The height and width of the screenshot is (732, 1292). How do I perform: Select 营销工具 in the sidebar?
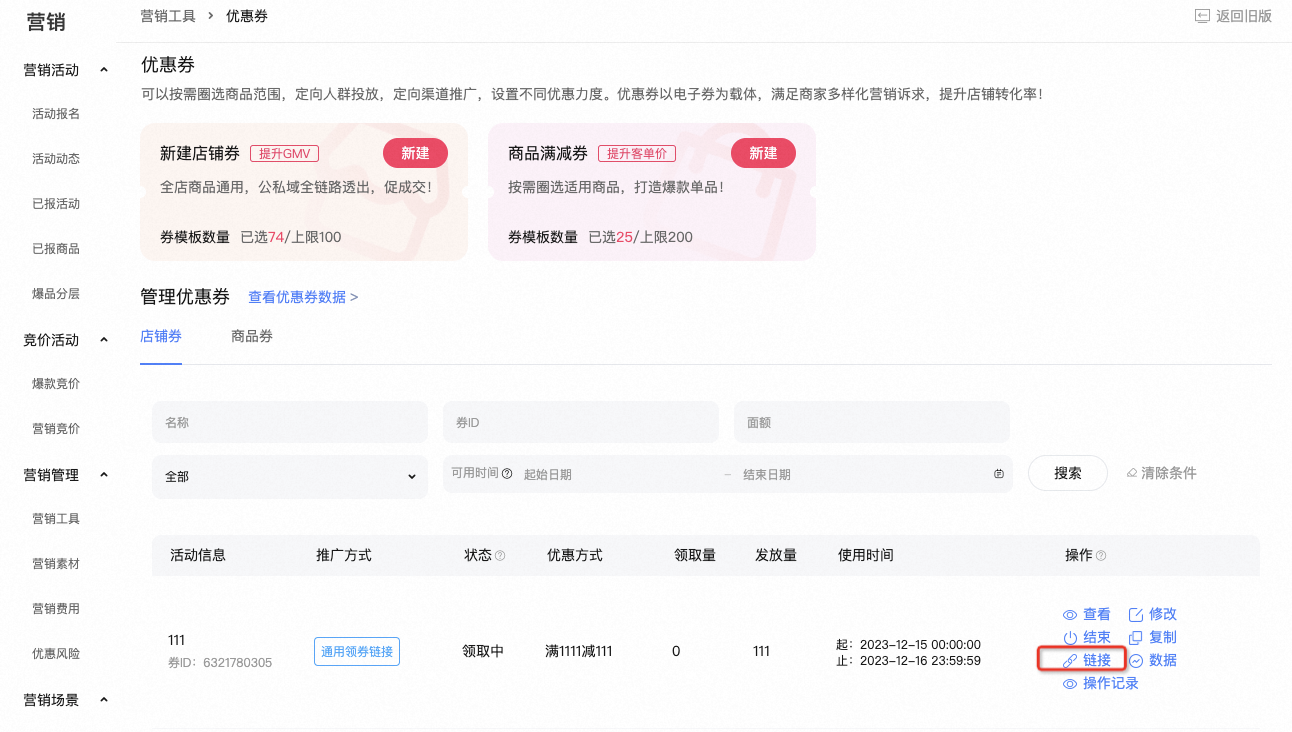tap(56, 519)
